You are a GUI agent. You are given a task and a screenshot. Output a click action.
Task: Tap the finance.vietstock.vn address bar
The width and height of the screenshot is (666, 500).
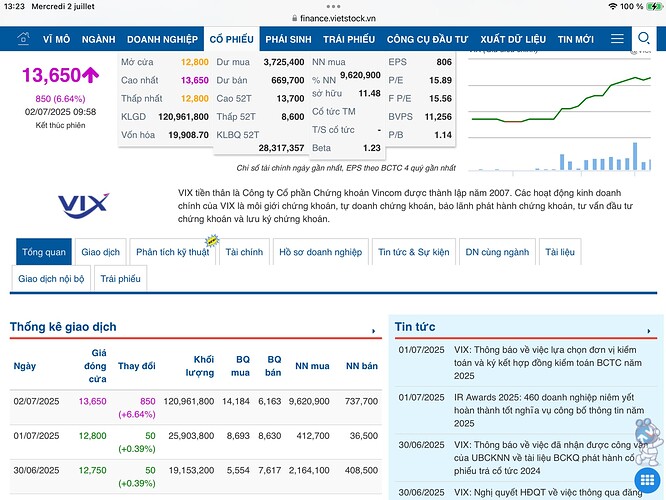[x=333, y=19]
